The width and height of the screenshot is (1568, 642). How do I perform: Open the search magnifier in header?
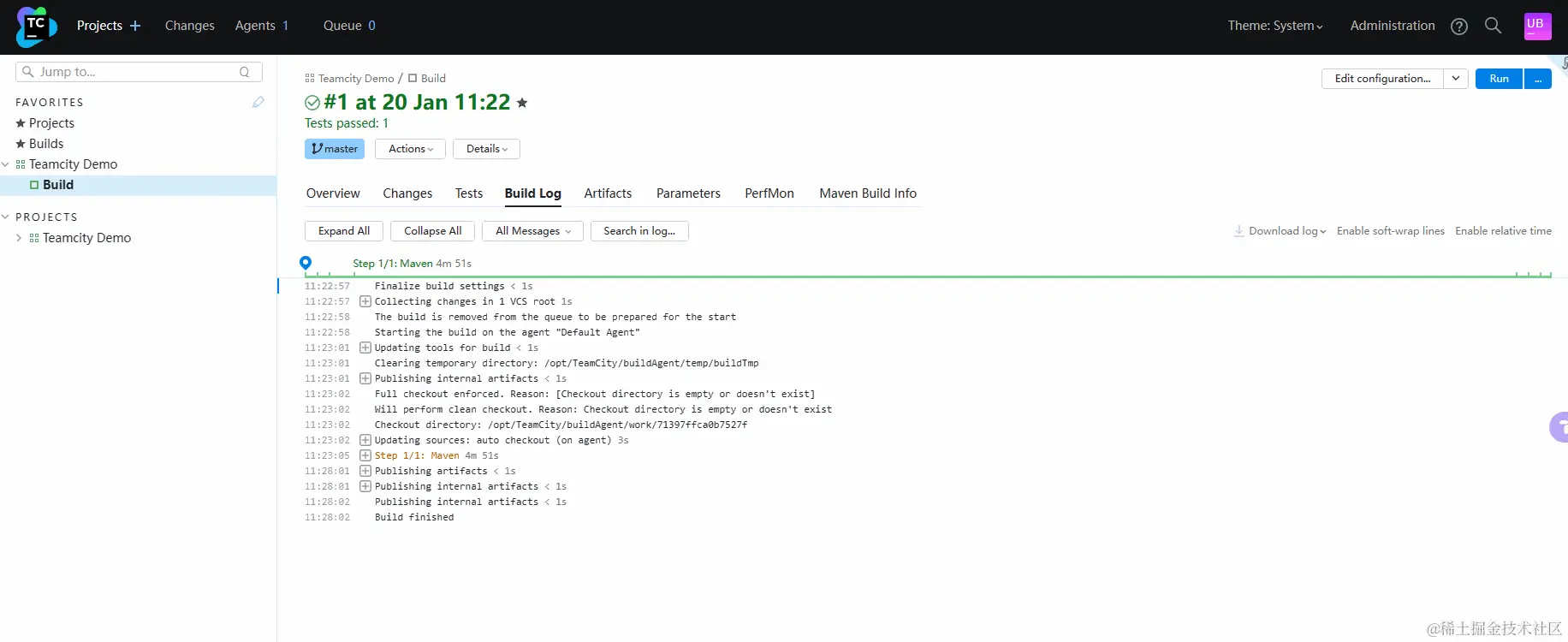pyautogui.click(x=1493, y=26)
